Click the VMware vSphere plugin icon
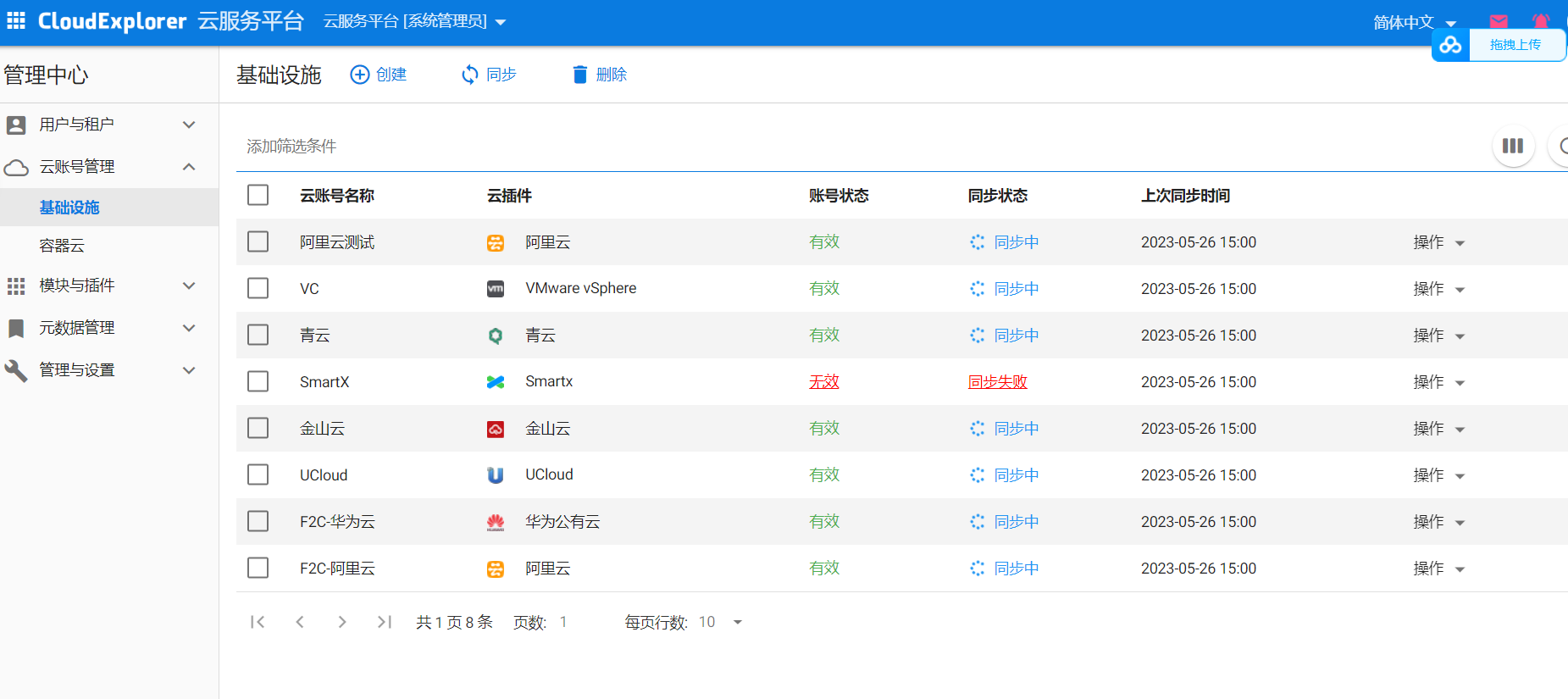Viewport: 1568px width, 699px height. [x=496, y=289]
